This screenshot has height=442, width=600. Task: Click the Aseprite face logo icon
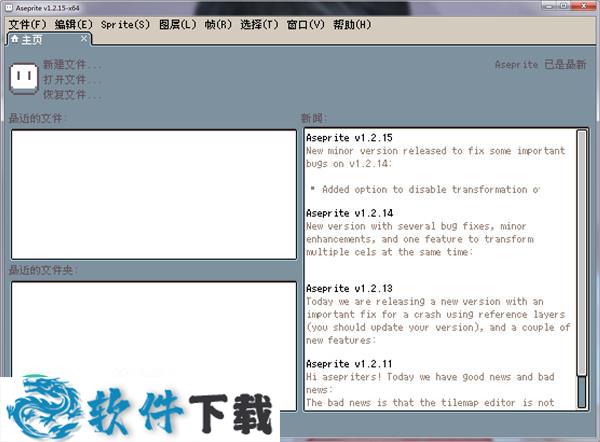24,78
